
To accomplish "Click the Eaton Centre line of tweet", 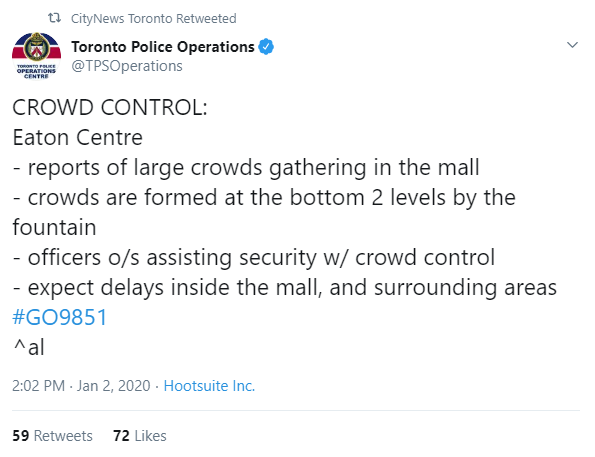I will pyautogui.click(x=77, y=137).
